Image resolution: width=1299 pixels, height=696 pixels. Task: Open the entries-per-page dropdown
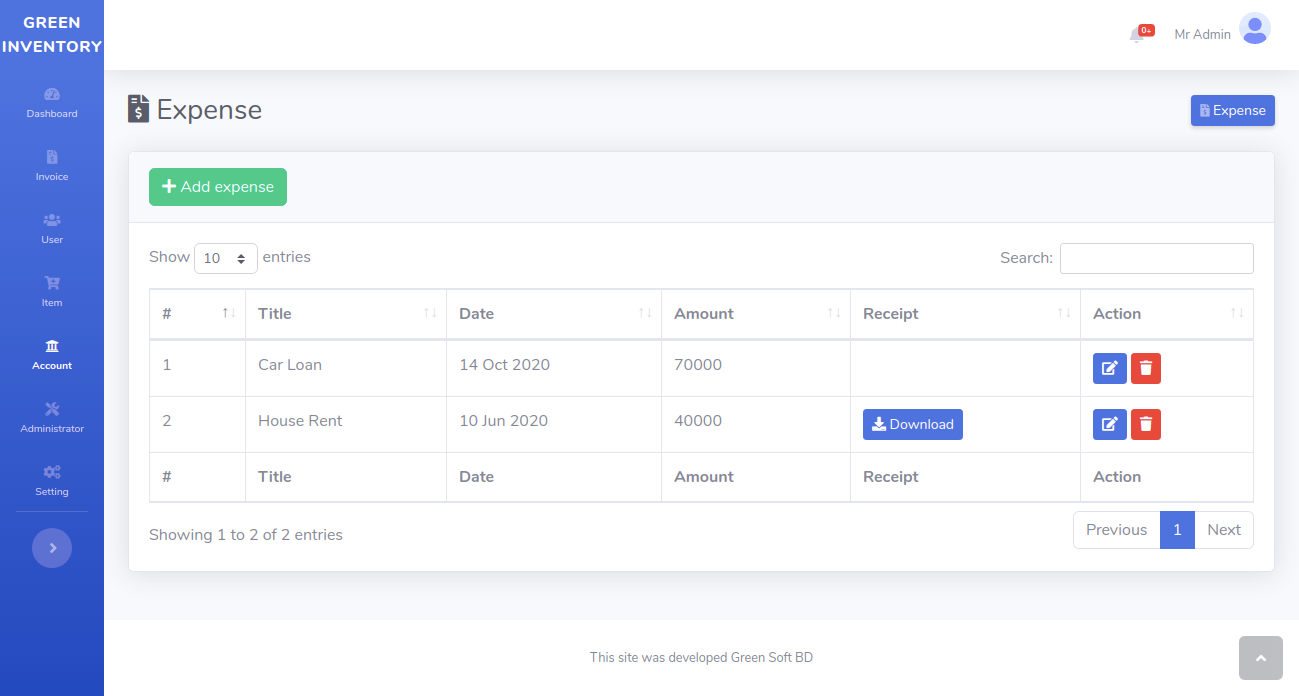[225, 258]
